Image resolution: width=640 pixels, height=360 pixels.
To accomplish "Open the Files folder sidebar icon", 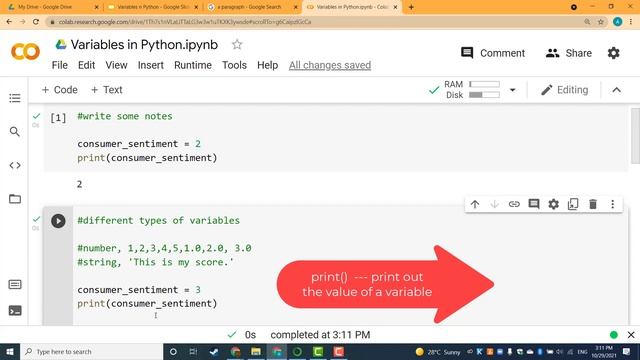I will (15, 199).
